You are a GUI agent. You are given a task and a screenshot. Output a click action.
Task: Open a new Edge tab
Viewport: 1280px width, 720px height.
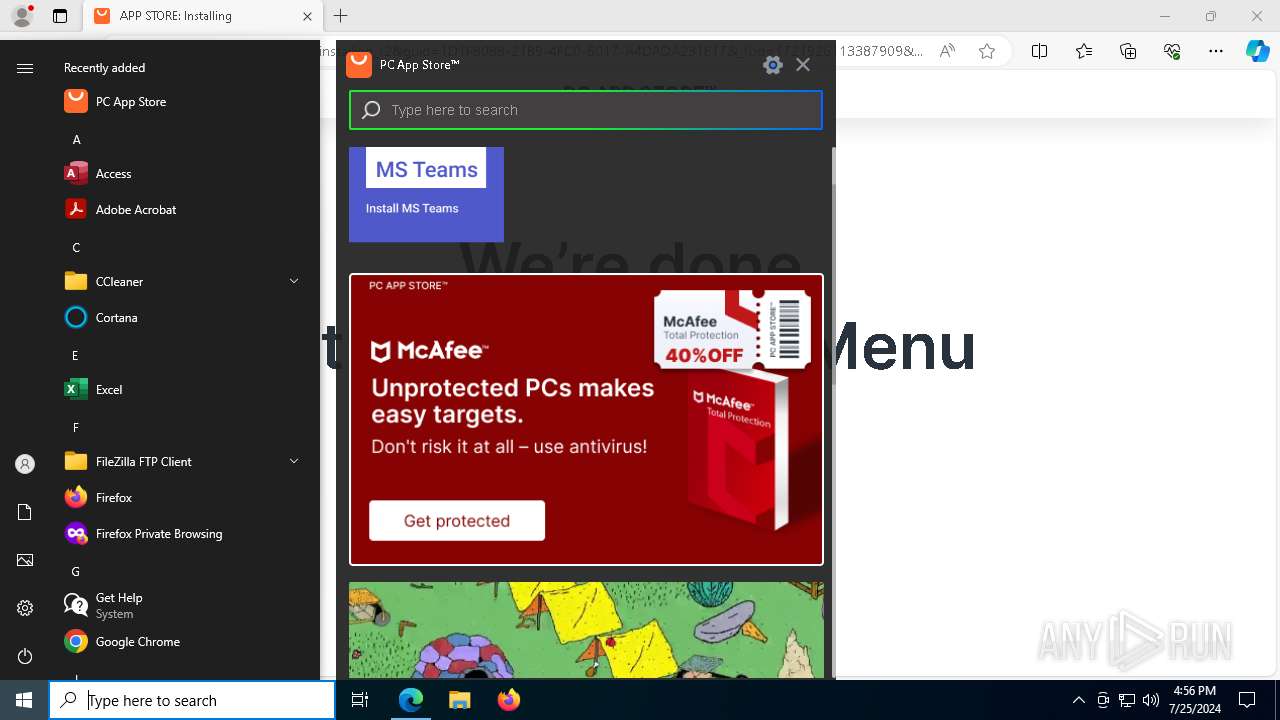coord(341,16)
